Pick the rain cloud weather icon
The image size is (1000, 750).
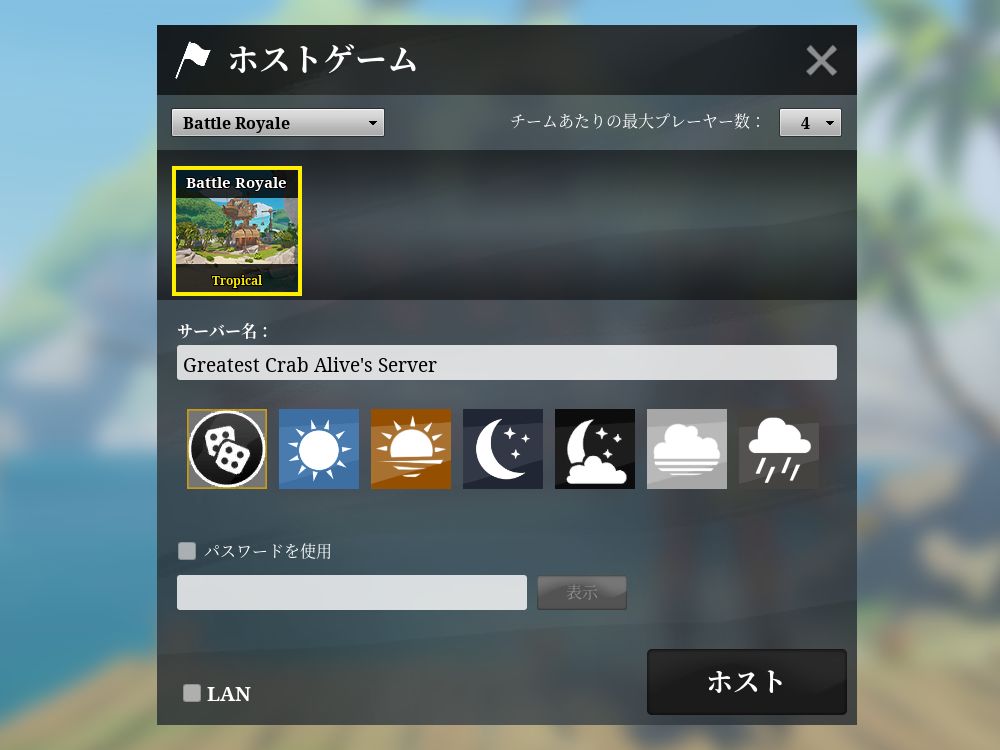(779, 449)
